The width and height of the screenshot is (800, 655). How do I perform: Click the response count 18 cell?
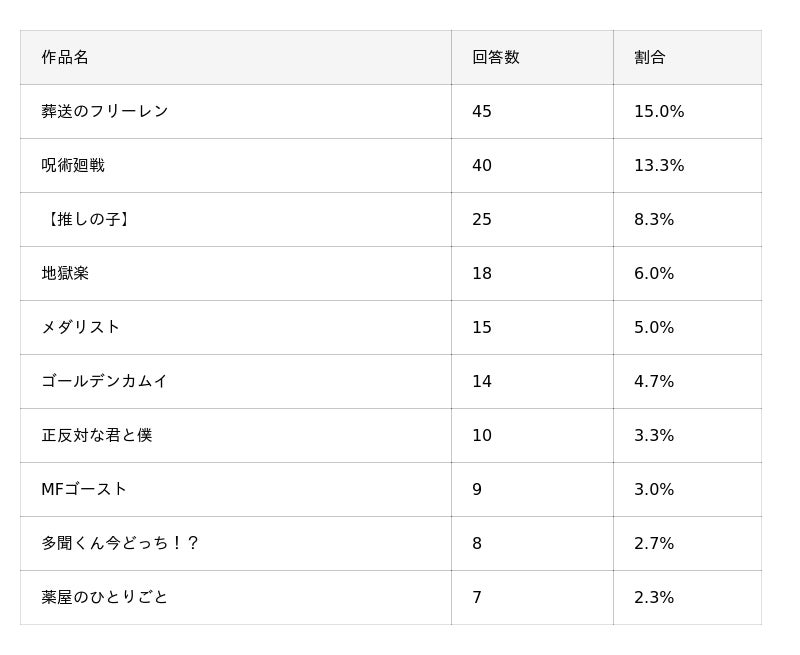(x=482, y=273)
